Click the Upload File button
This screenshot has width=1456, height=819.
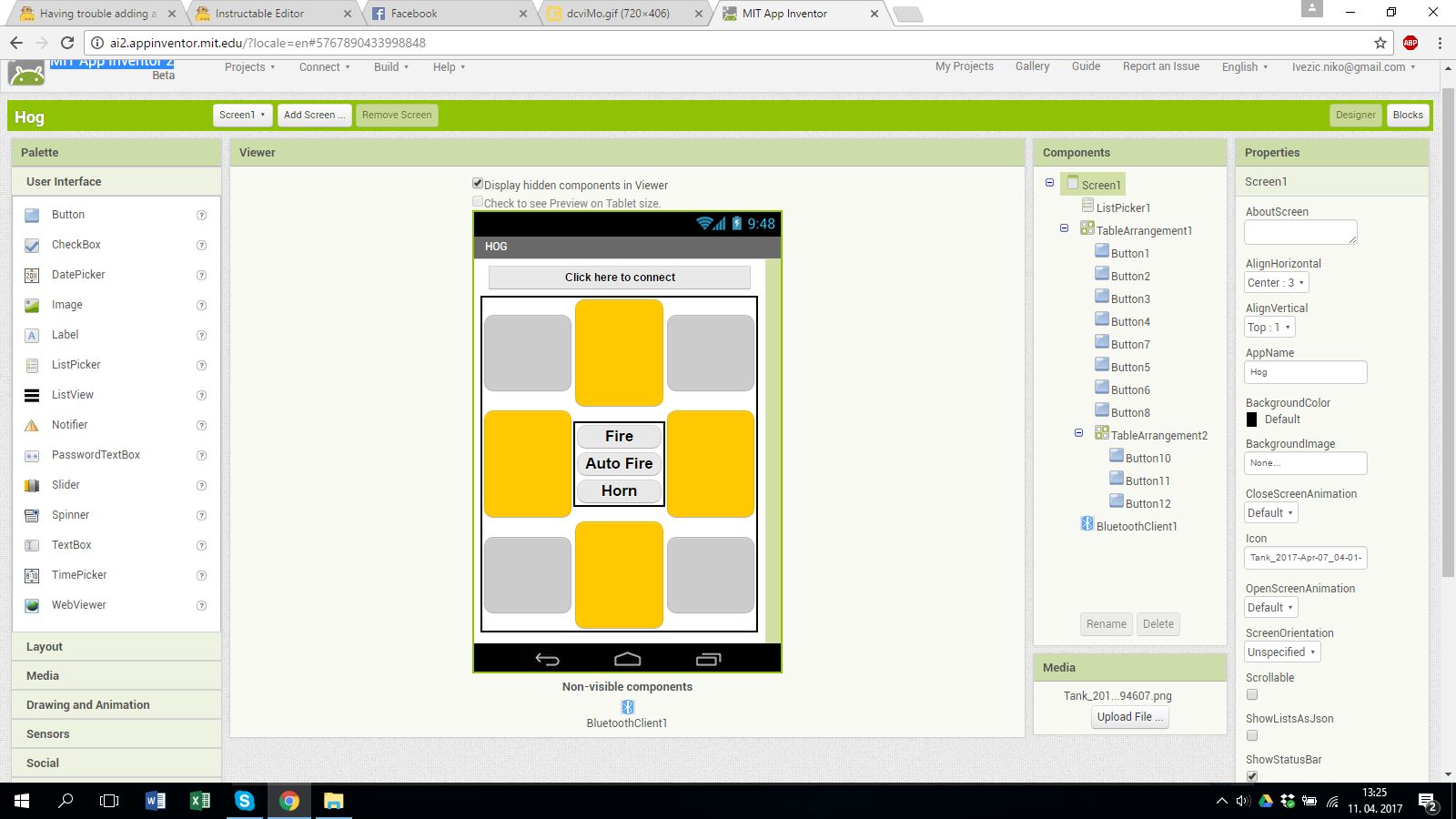pos(1130,717)
